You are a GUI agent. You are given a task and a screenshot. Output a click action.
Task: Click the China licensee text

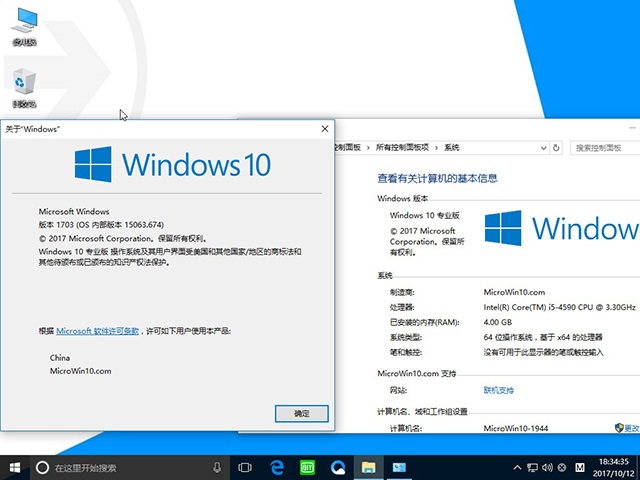pyautogui.click(x=60, y=358)
